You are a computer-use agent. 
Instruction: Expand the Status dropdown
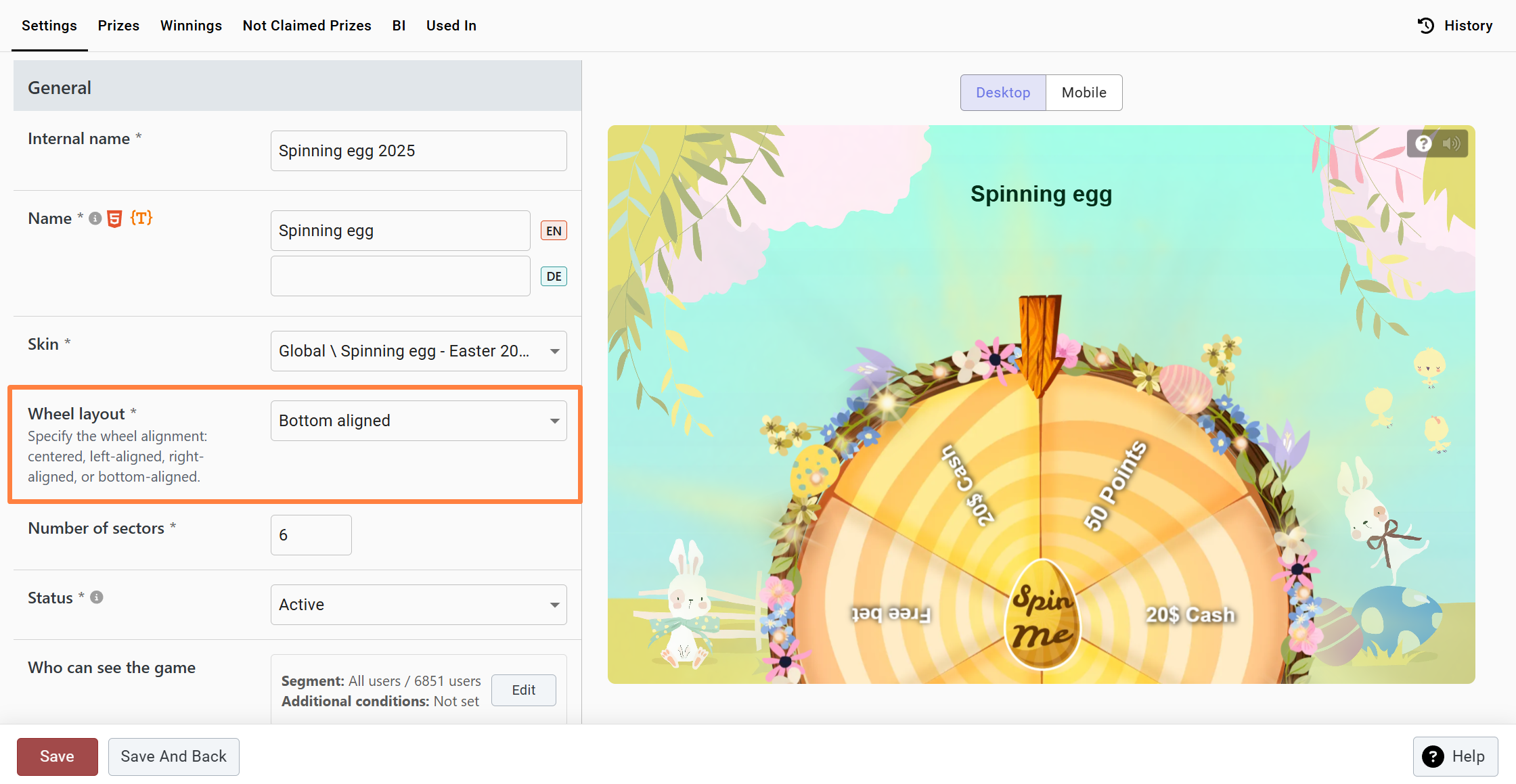click(x=418, y=605)
